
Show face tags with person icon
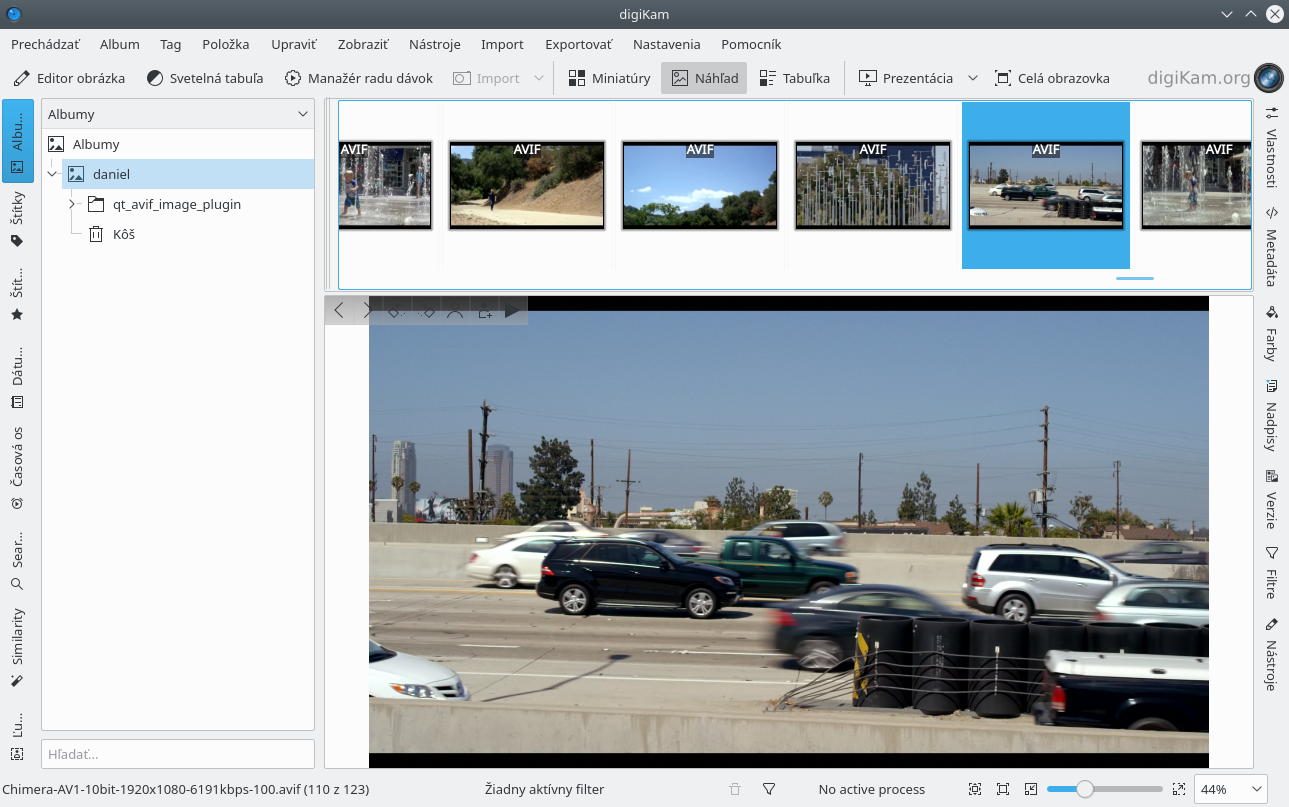454,311
